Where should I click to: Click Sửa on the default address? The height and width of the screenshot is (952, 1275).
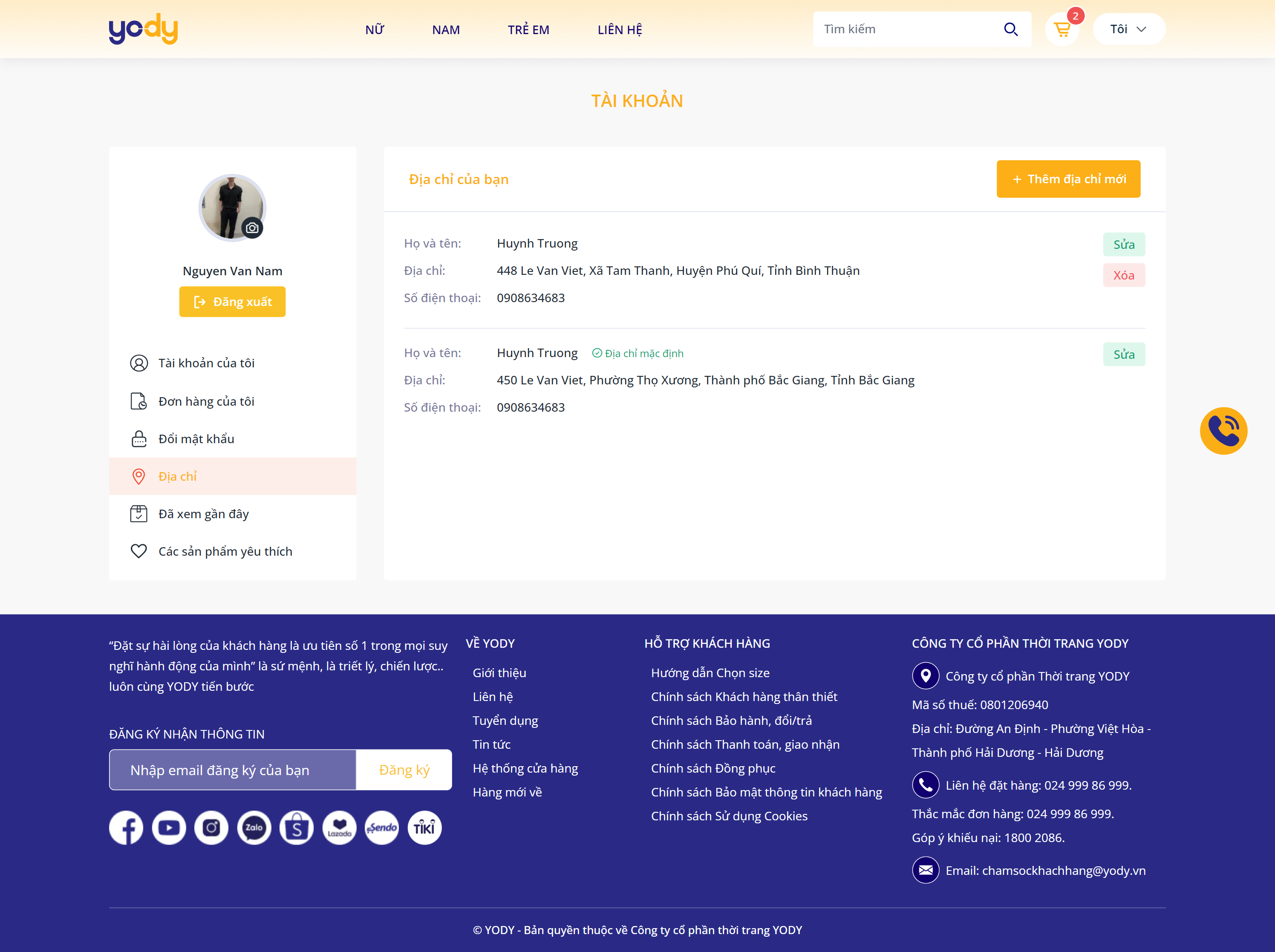(1123, 355)
